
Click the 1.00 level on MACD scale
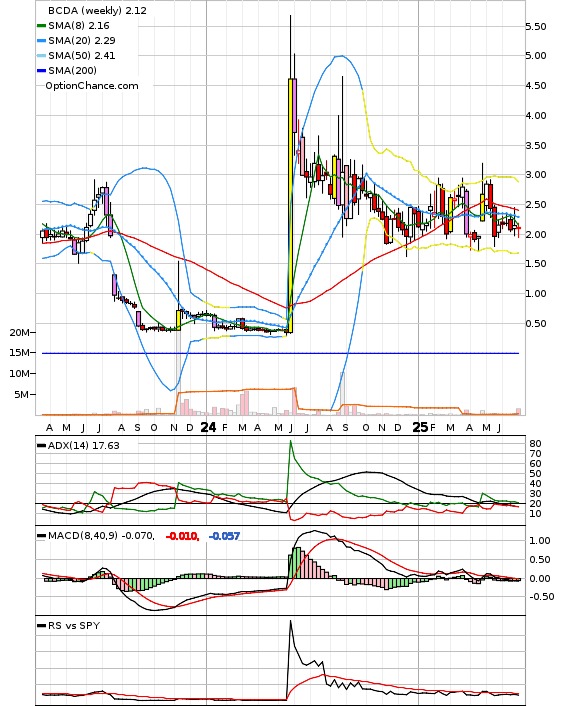tap(540, 540)
